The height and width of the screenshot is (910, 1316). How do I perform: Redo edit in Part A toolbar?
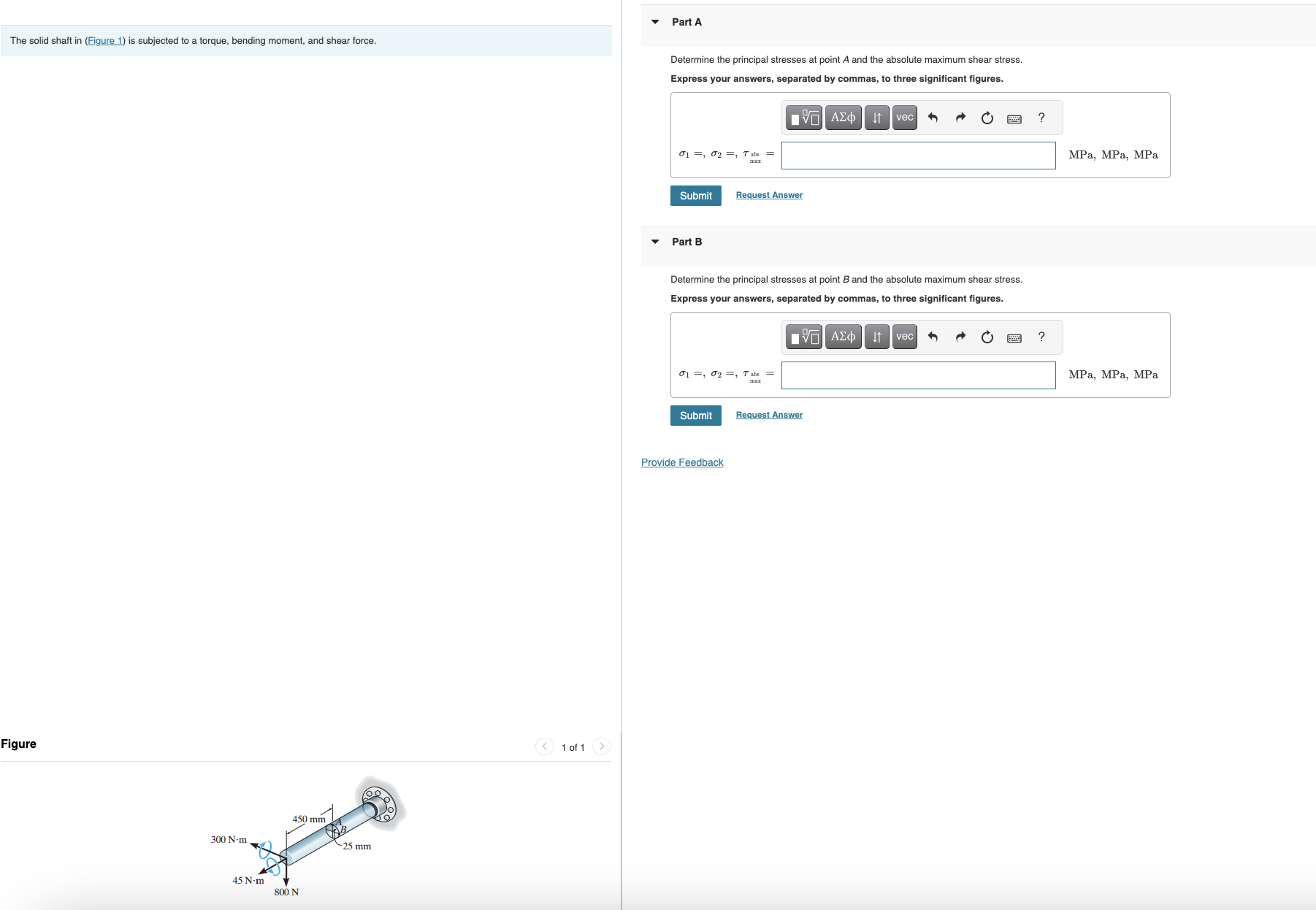pyautogui.click(x=960, y=118)
